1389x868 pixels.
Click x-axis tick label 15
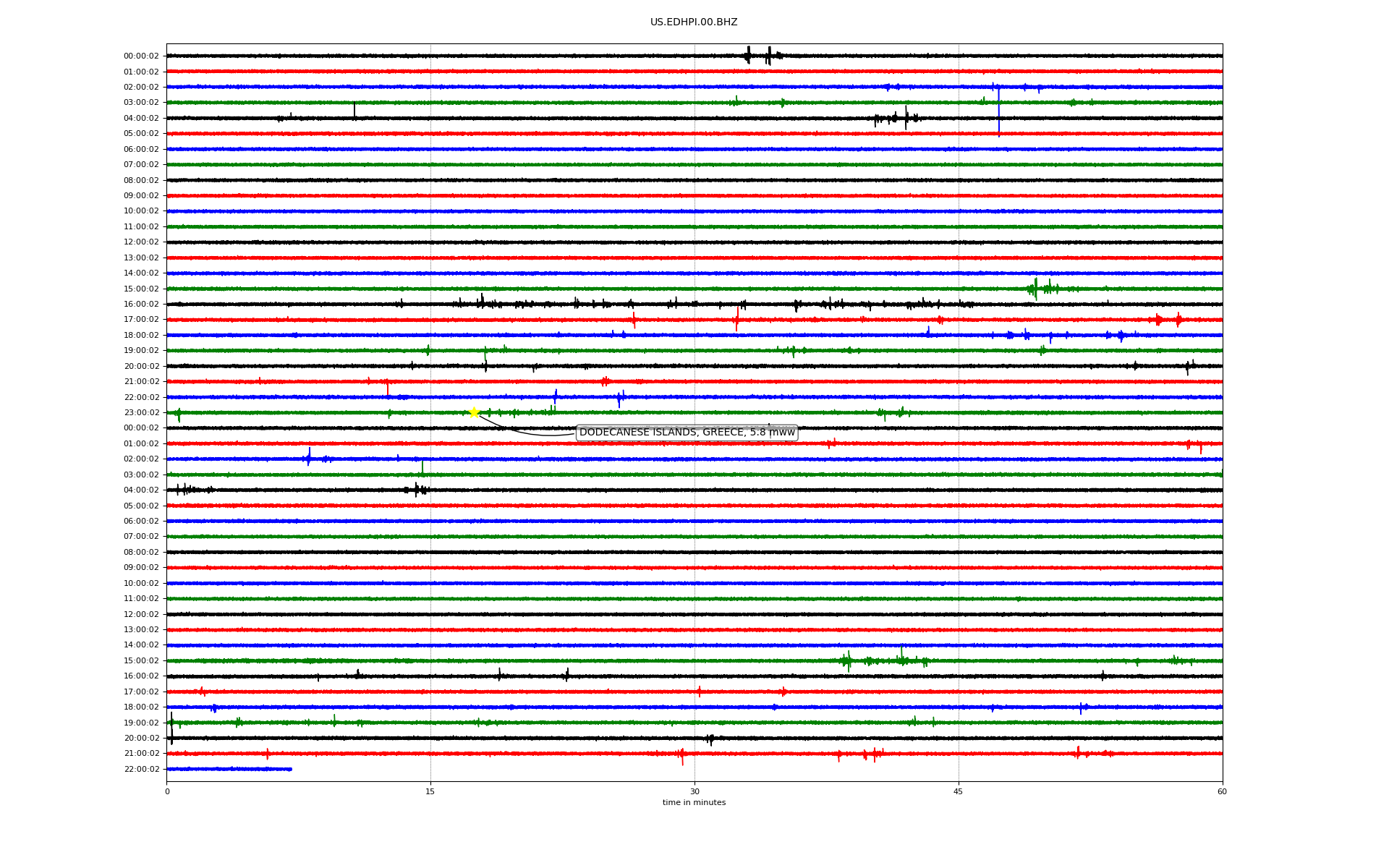point(430,791)
